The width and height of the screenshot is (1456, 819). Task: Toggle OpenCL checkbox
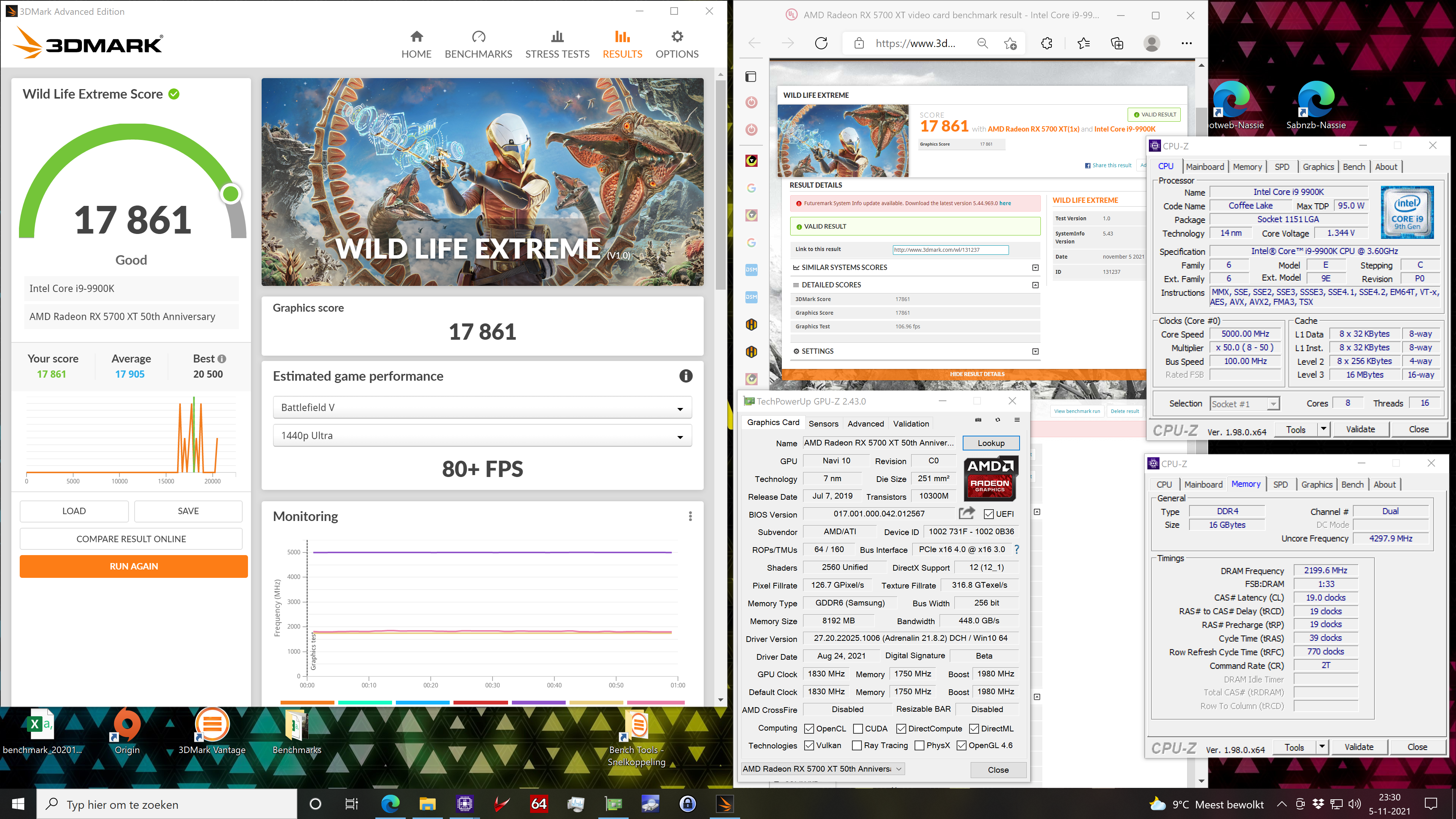(809, 728)
